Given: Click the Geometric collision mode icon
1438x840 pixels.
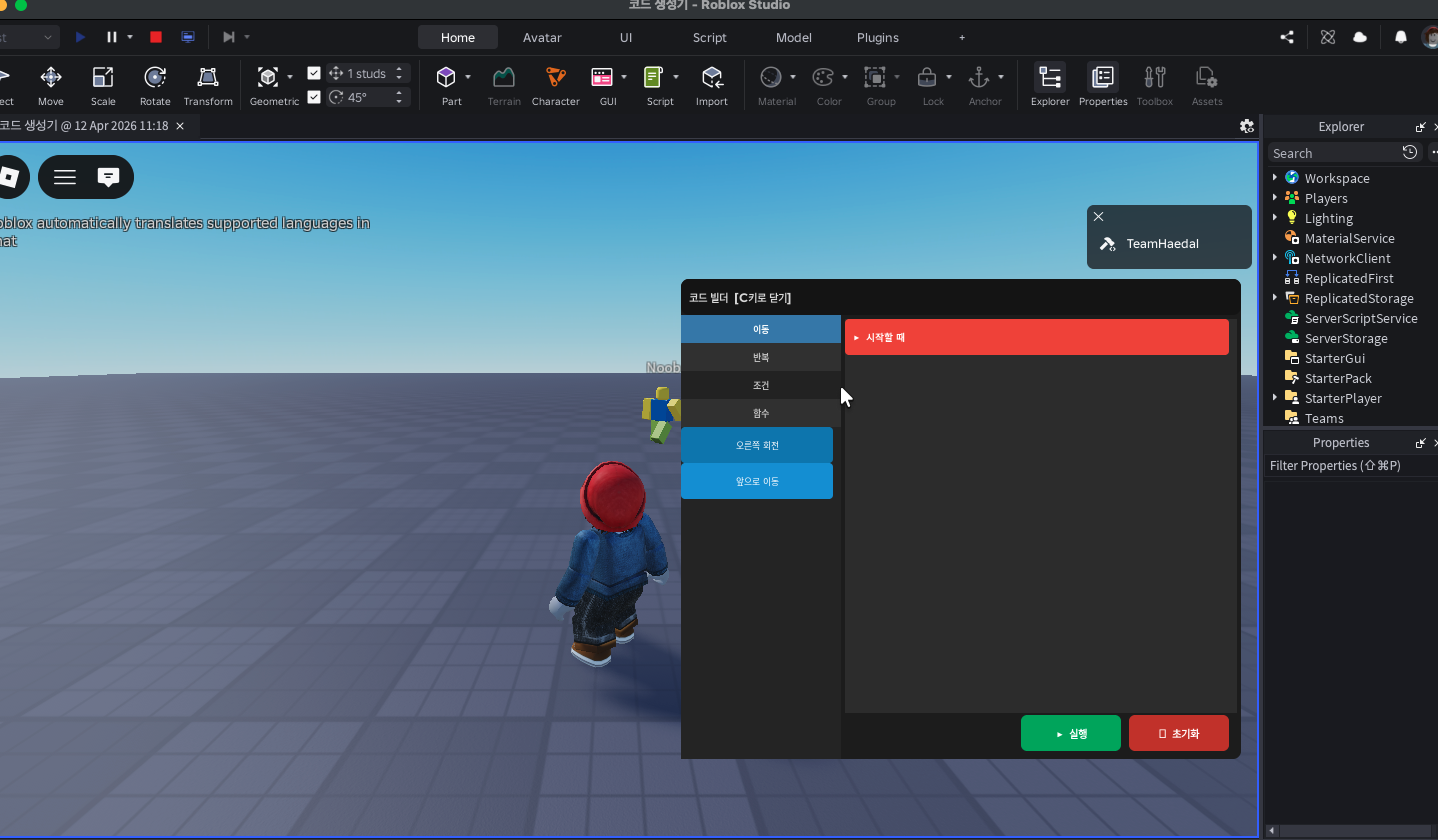Looking at the screenshot, I should tap(267, 77).
